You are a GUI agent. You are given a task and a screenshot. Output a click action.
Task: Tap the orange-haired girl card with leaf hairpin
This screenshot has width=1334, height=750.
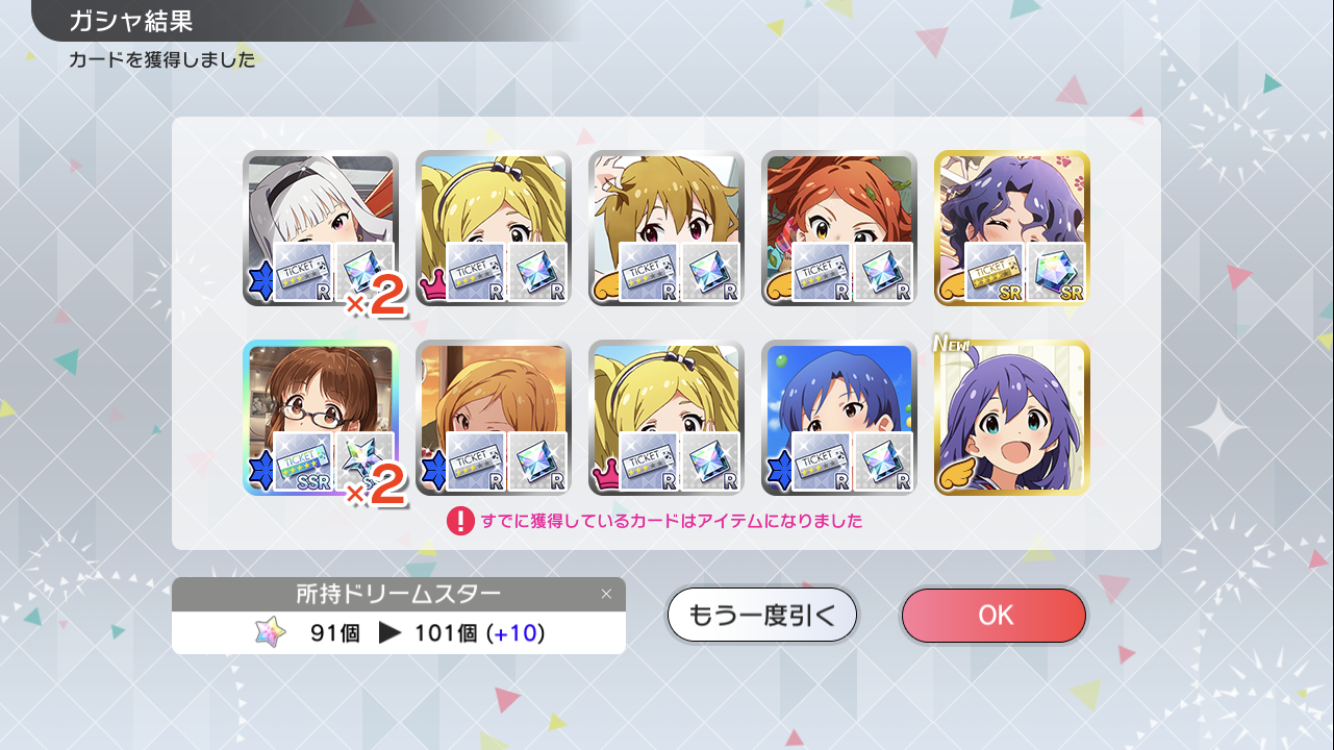tap(839, 228)
